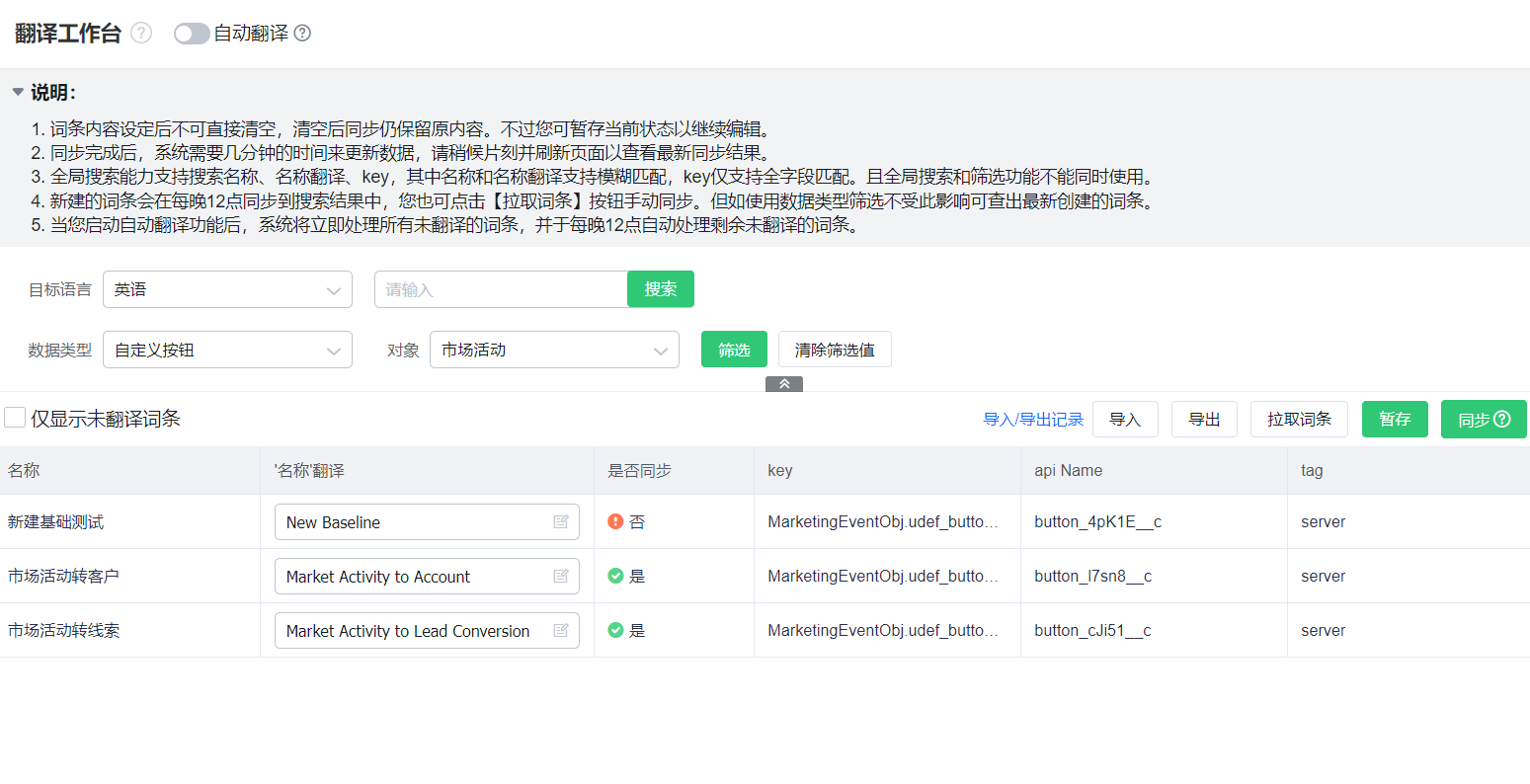Click the 导入 button

[x=1125, y=420]
